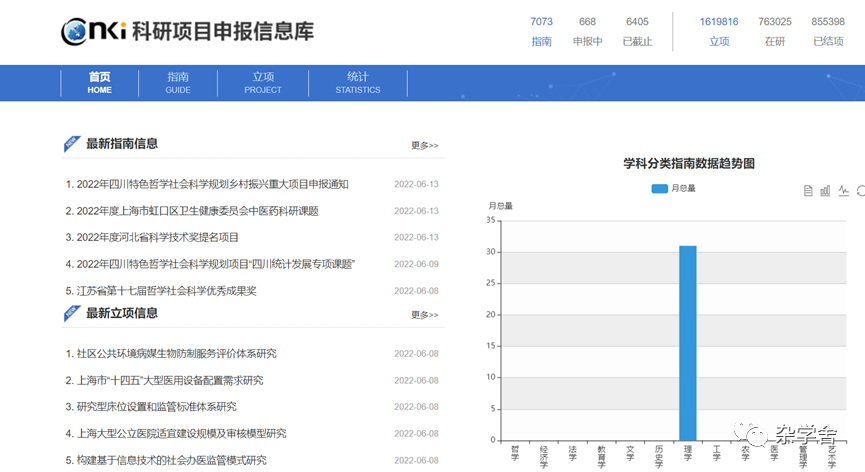Expand 更多>> for 最新指南信息

tap(424, 146)
